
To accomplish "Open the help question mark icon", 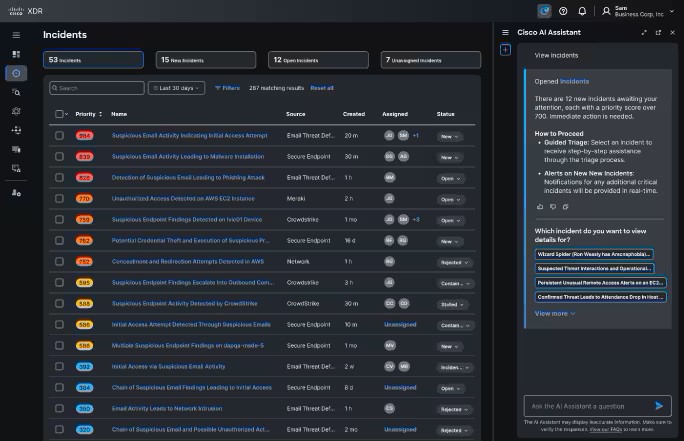I will point(563,11).
